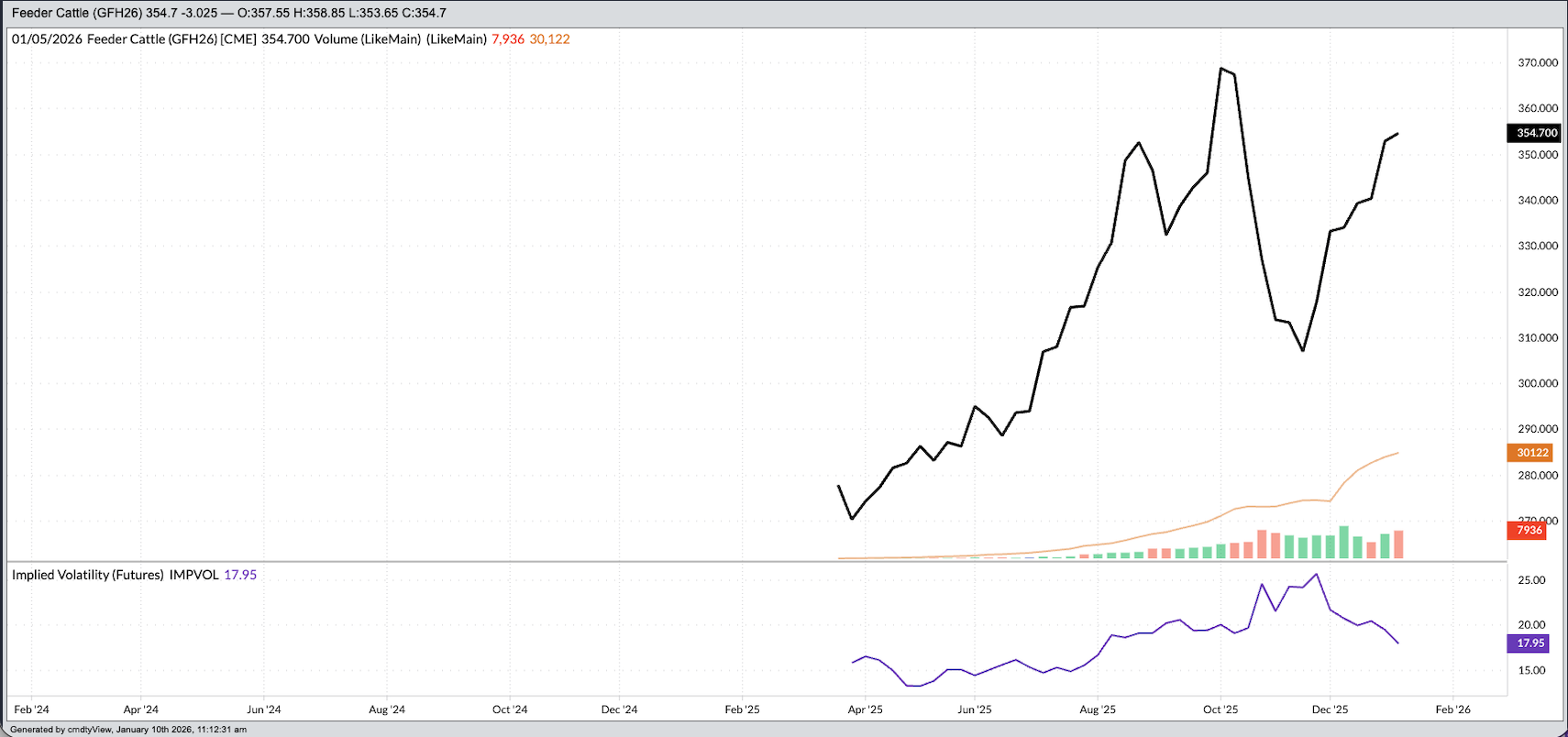Click the header close value C:354.7
The height and width of the screenshot is (737, 1568).
point(425,13)
